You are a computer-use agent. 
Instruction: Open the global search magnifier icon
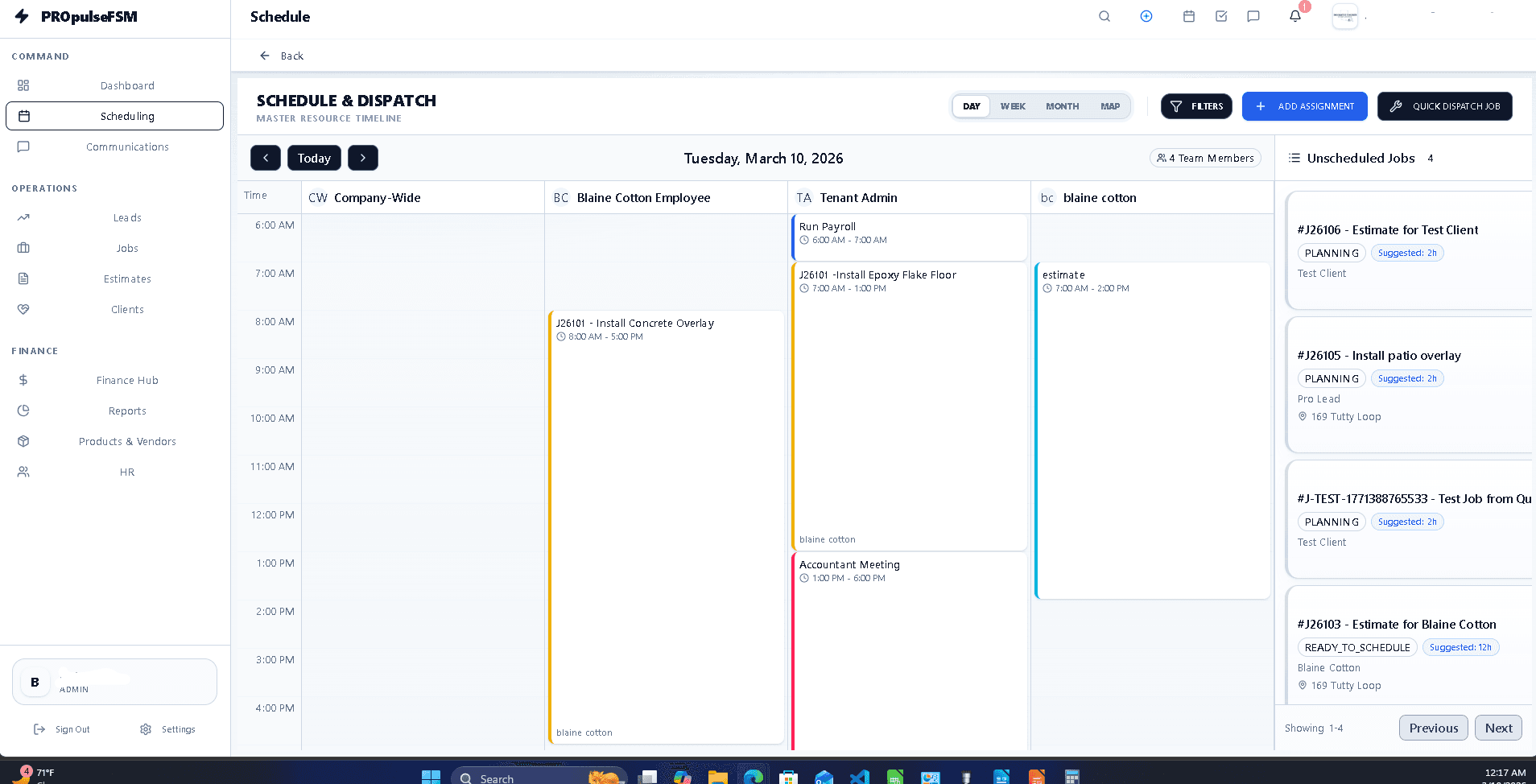tap(1104, 16)
